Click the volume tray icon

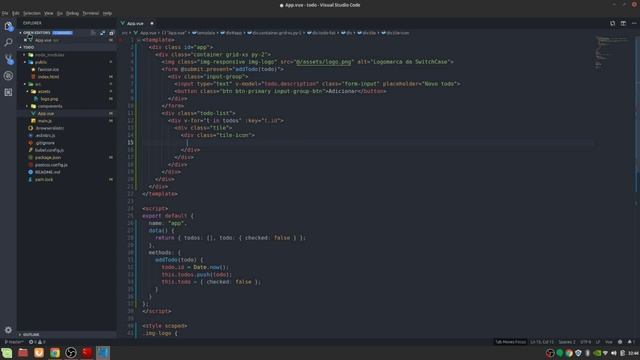pos(614,353)
